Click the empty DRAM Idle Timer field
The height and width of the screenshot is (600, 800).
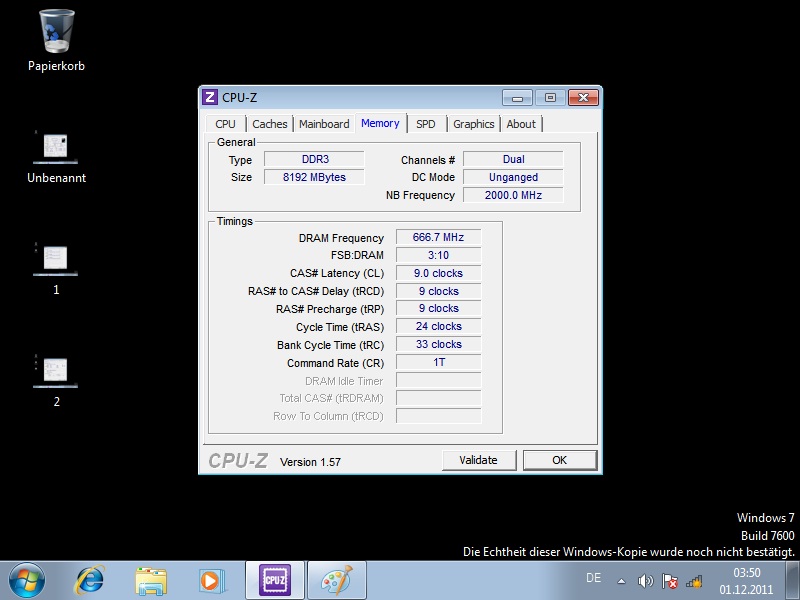(x=438, y=380)
